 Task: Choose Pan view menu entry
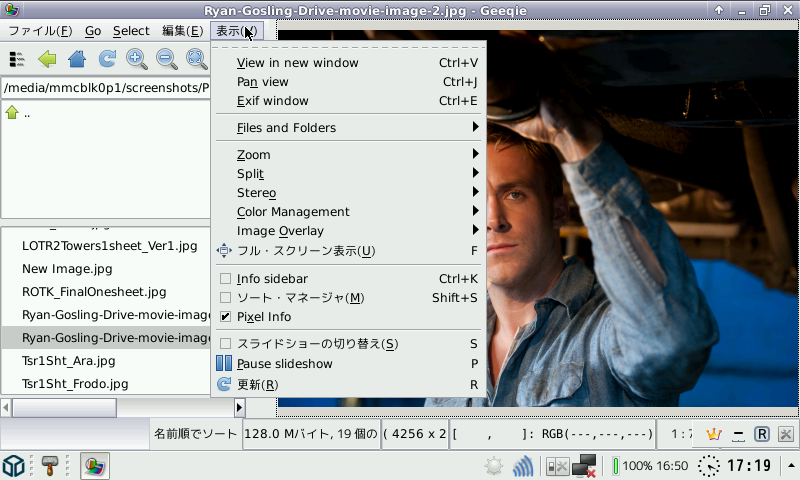tap(348, 82)
